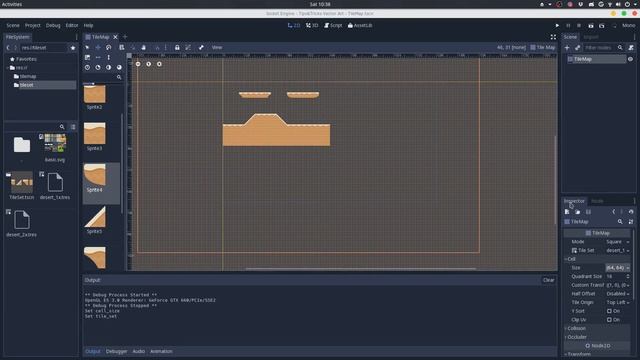The height and width of the screenshot is (360, 640).
Task: Play the project
Action: pyautogui.click(x=557, y=25)
